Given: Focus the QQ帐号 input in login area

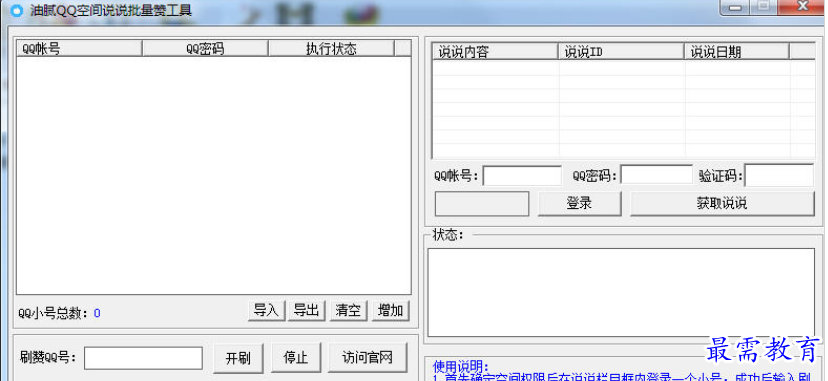Looking at the screenshot, I should click(522, 176).
